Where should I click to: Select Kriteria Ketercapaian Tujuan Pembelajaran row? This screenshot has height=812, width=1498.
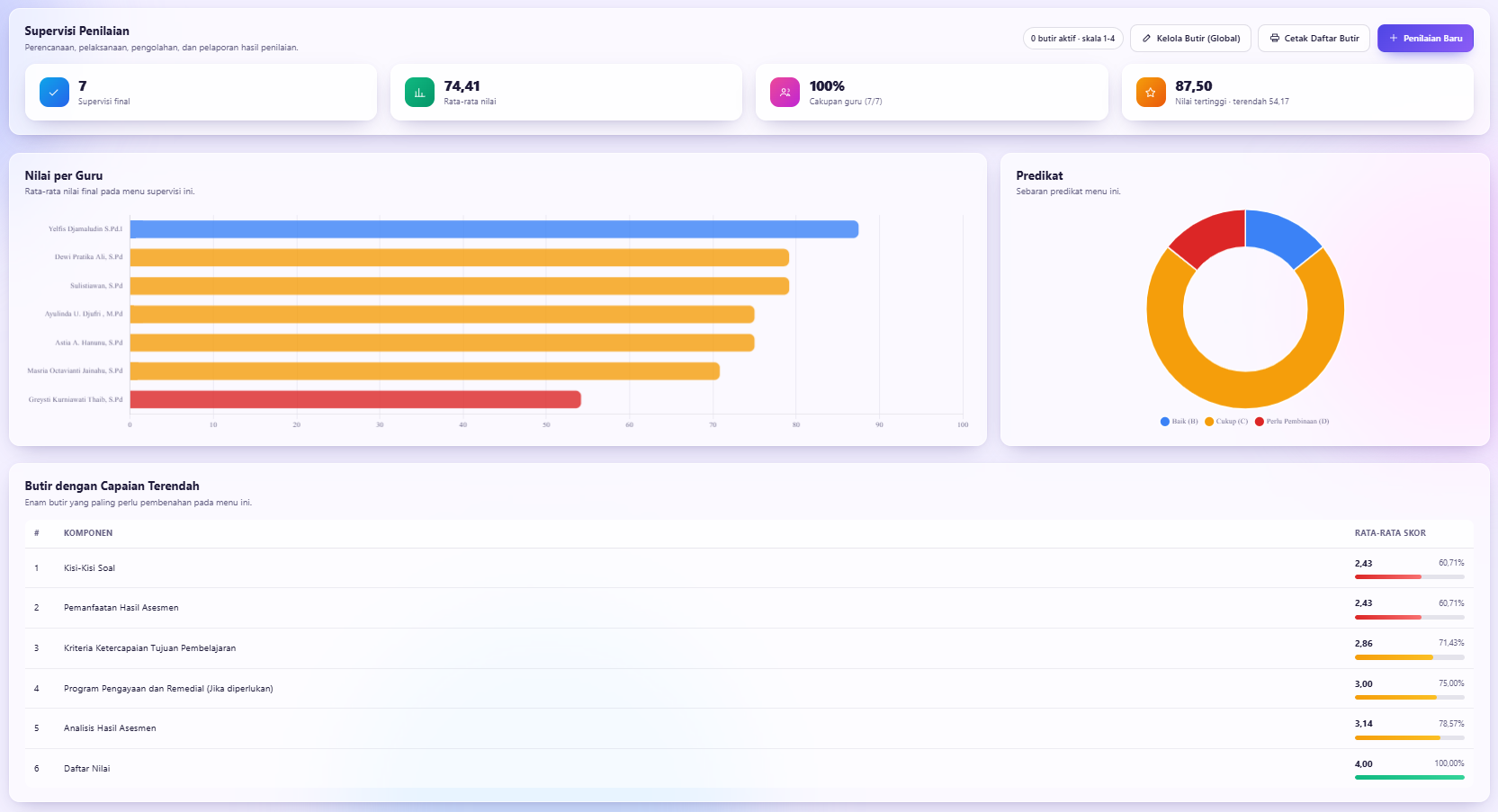tap(749, 648)
